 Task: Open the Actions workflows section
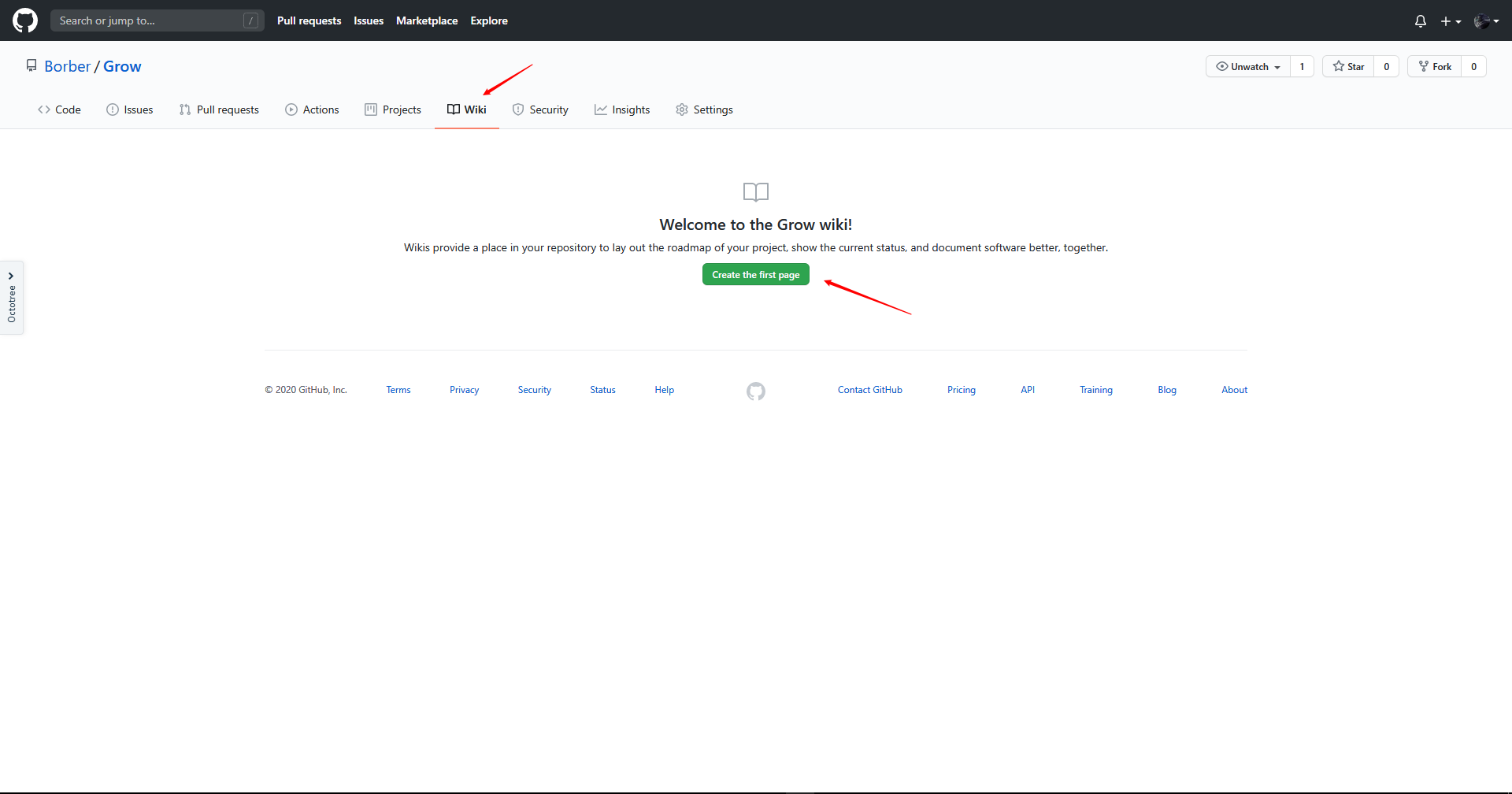(x=312, y=109)
